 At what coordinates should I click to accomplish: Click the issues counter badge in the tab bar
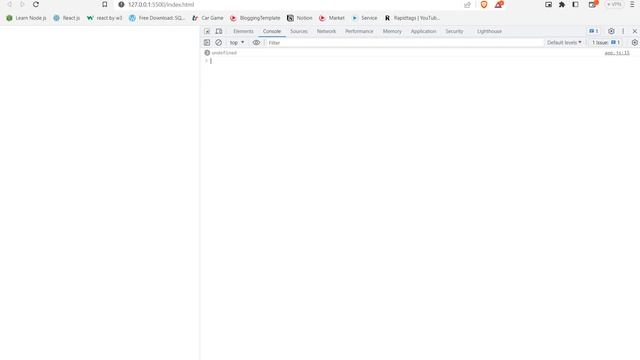594,31
